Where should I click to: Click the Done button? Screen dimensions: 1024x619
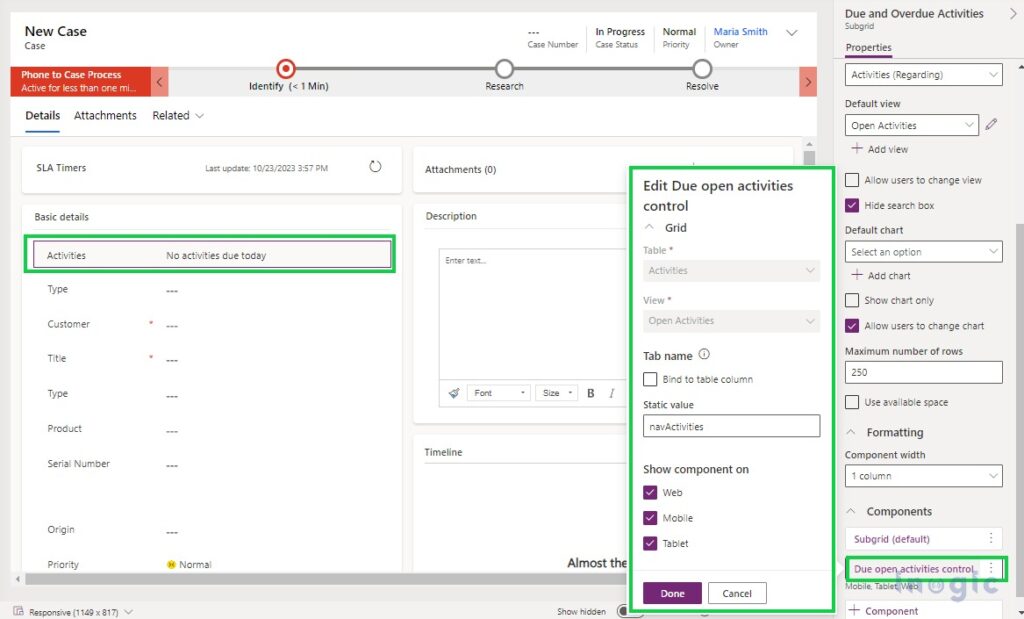[x=671, y=592]
